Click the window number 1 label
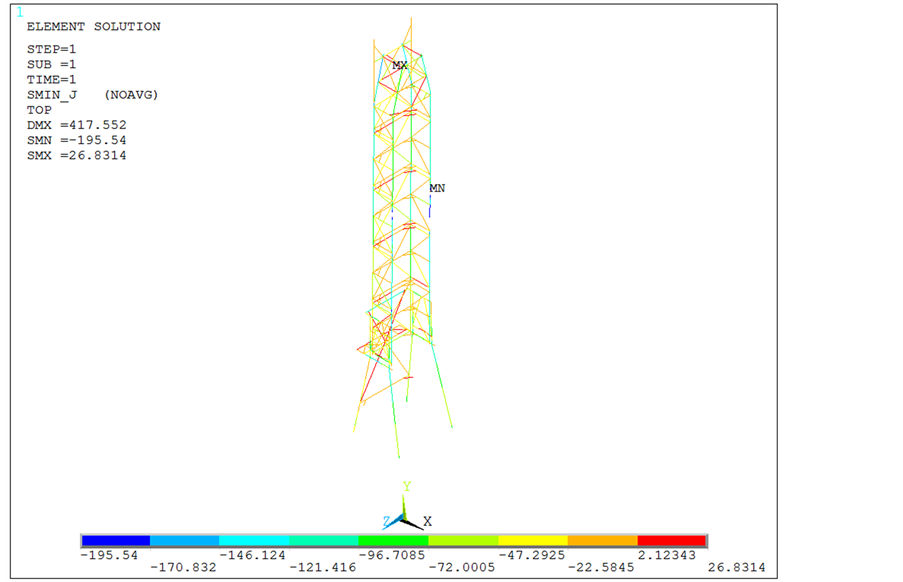Viewport: 903px width, 582px height. [19, 12]
